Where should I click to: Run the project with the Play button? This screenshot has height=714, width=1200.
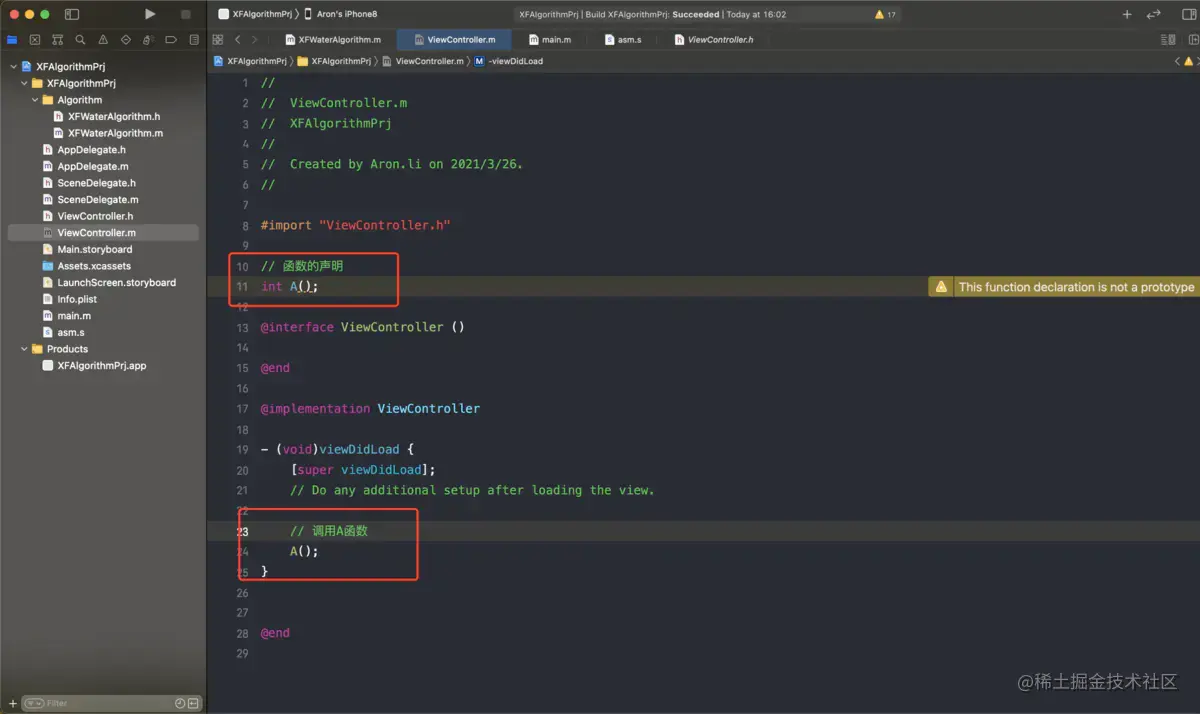[150, 14]
